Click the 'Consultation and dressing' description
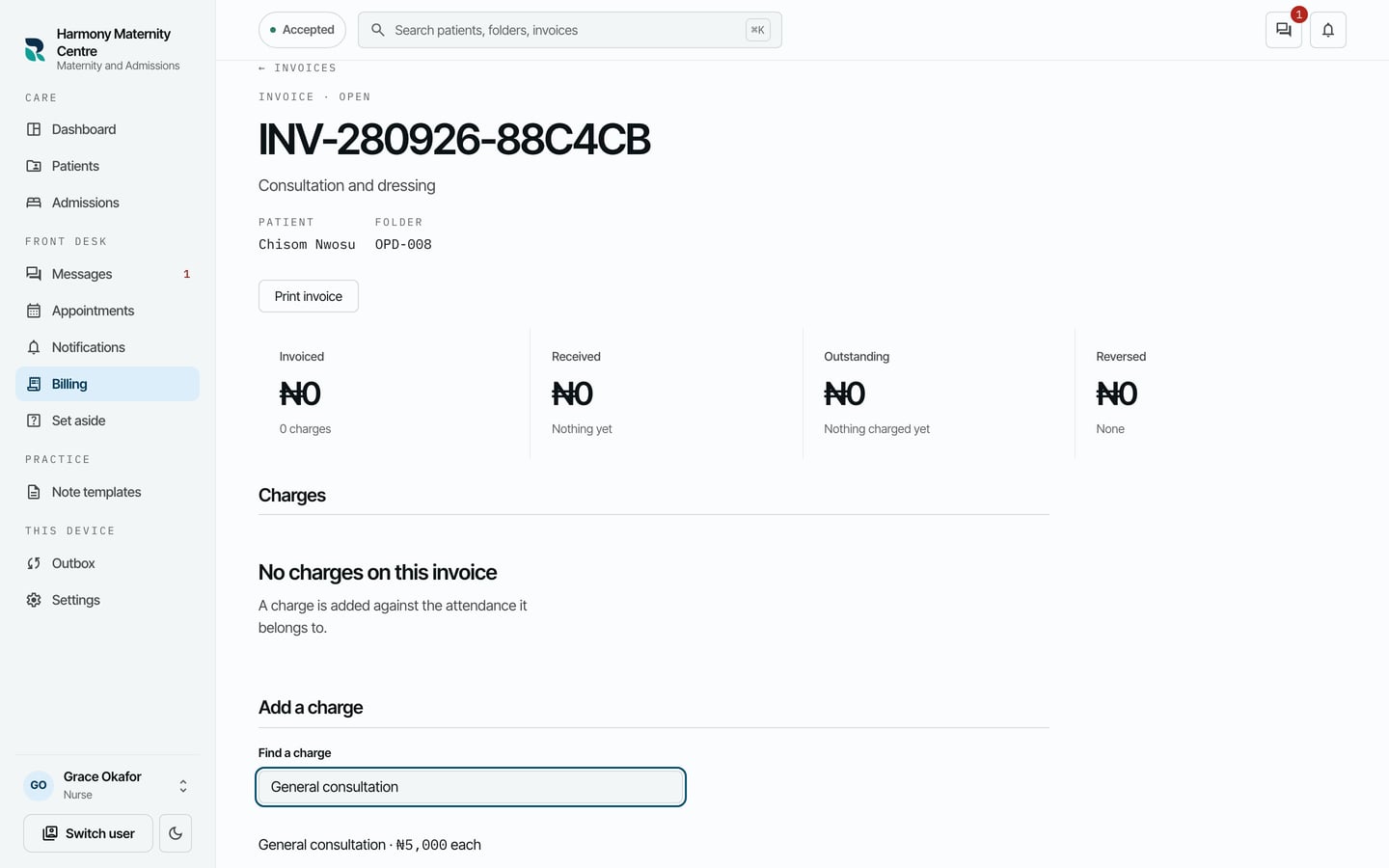Viewport: 1389px width, 868px height. [x=347, y=185]
